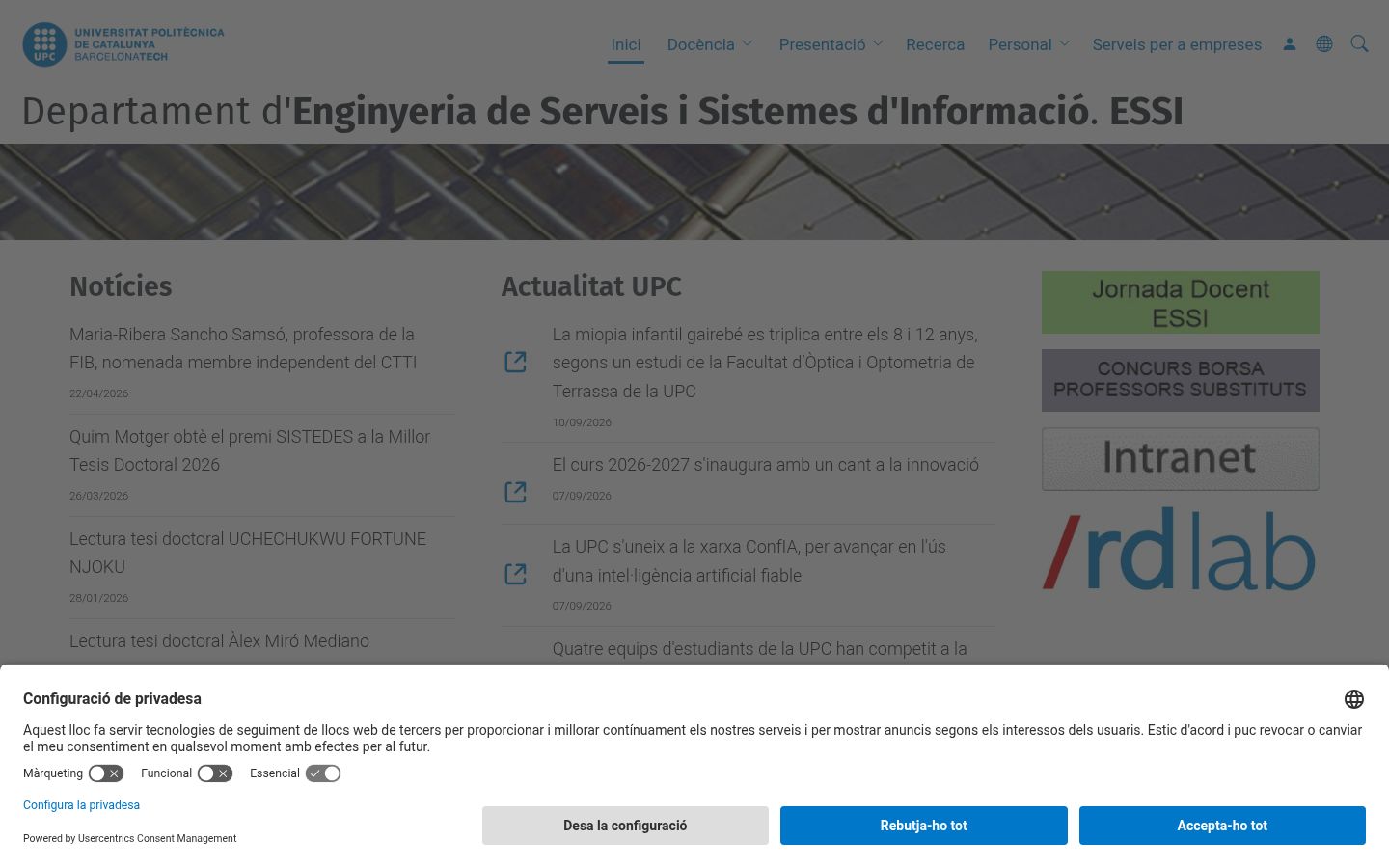1389x868 pixels.
Task: Open the Jornada Docent ESSI banner
Action: [1181, 303]
